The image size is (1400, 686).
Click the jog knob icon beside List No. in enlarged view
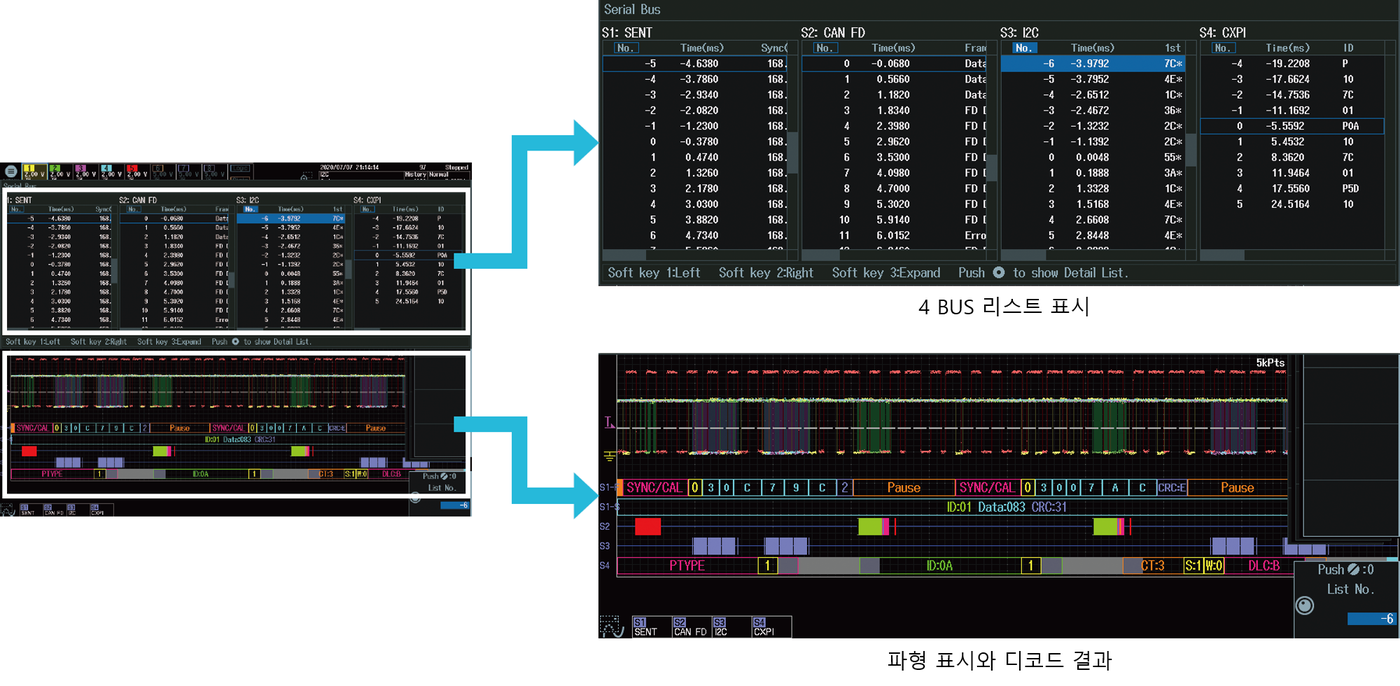pyautogui.click(x=1305, y=606)
